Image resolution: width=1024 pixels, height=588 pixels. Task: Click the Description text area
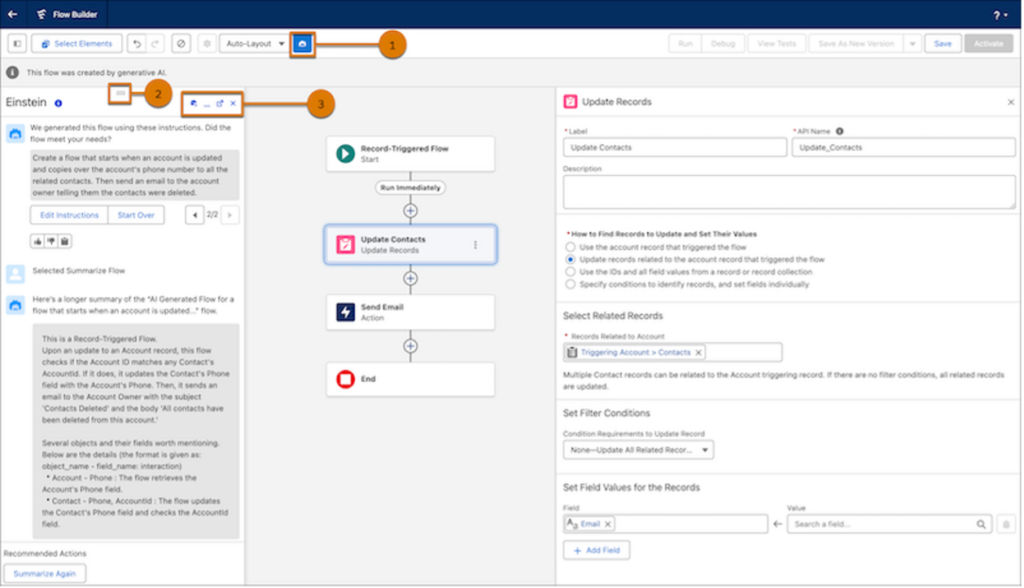click(x=789, y=192)
